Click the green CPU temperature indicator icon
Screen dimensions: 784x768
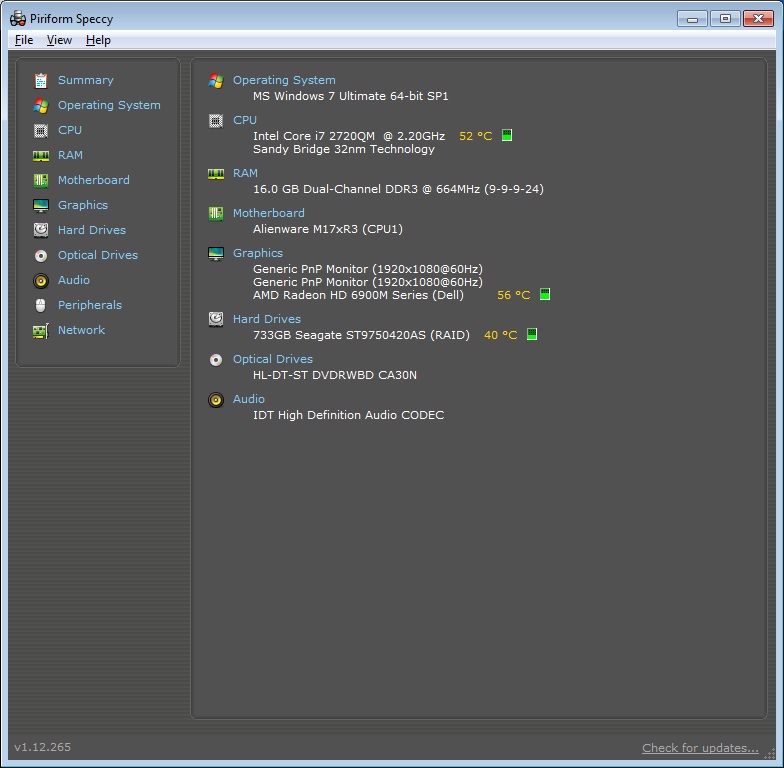tap(506, 135)
